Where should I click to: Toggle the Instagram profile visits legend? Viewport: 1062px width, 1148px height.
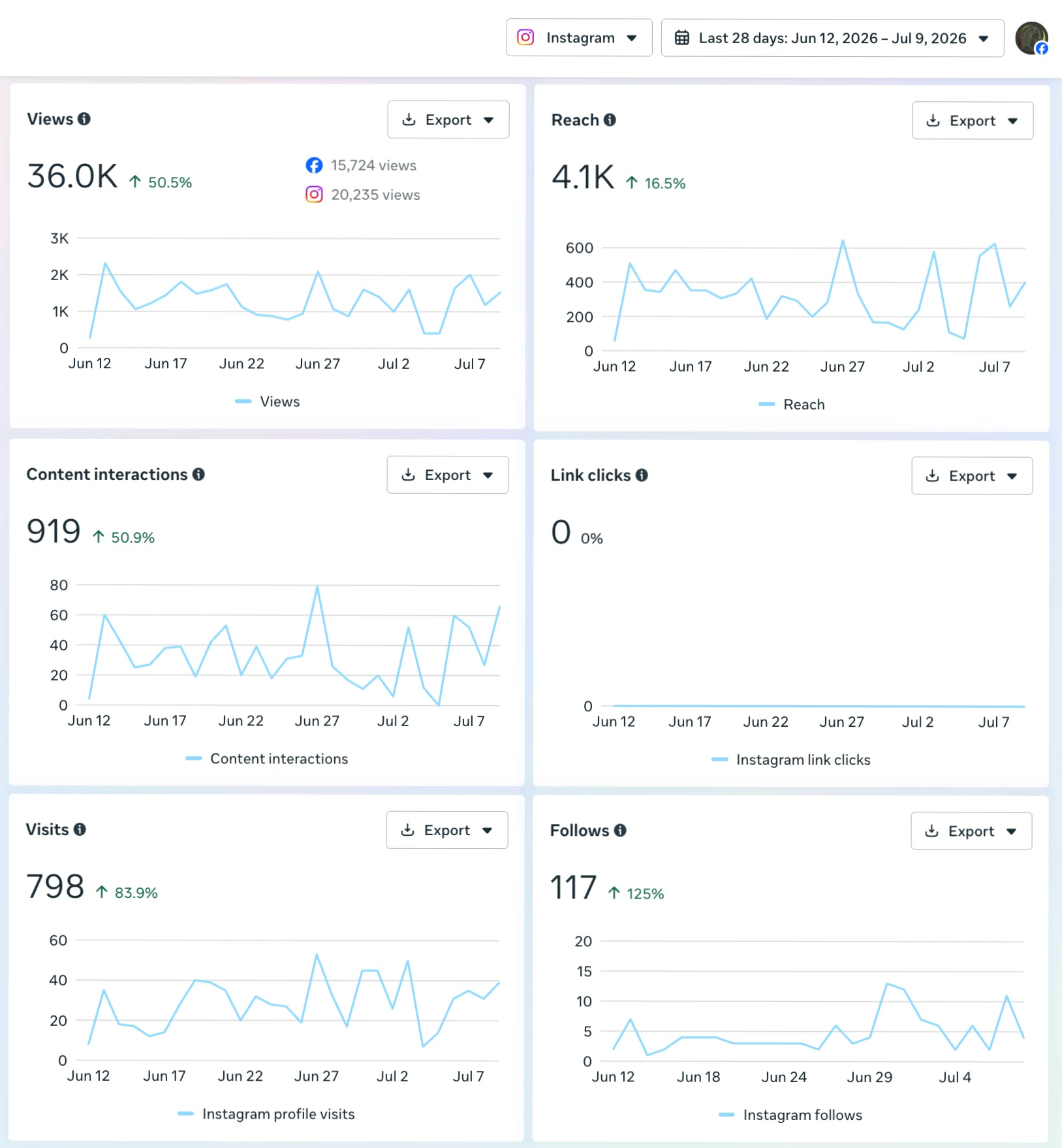(x=266, y=1114)
